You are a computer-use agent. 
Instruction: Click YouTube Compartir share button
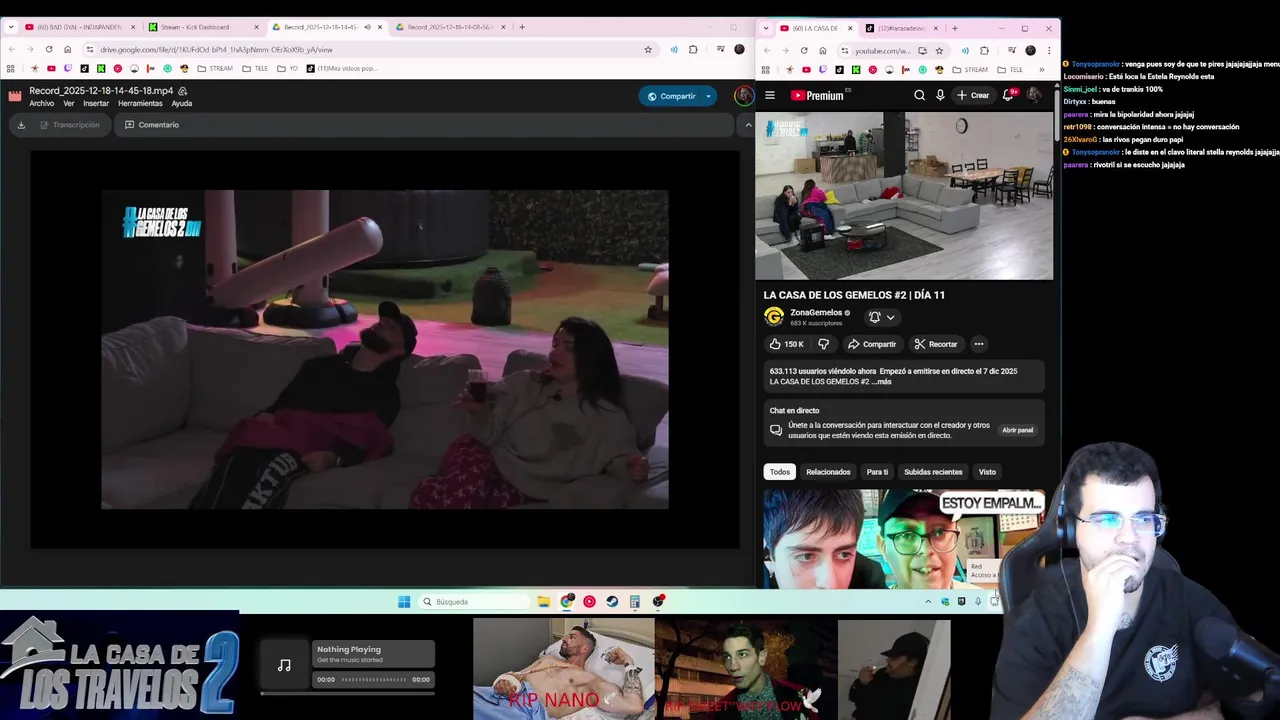(872, 344)
